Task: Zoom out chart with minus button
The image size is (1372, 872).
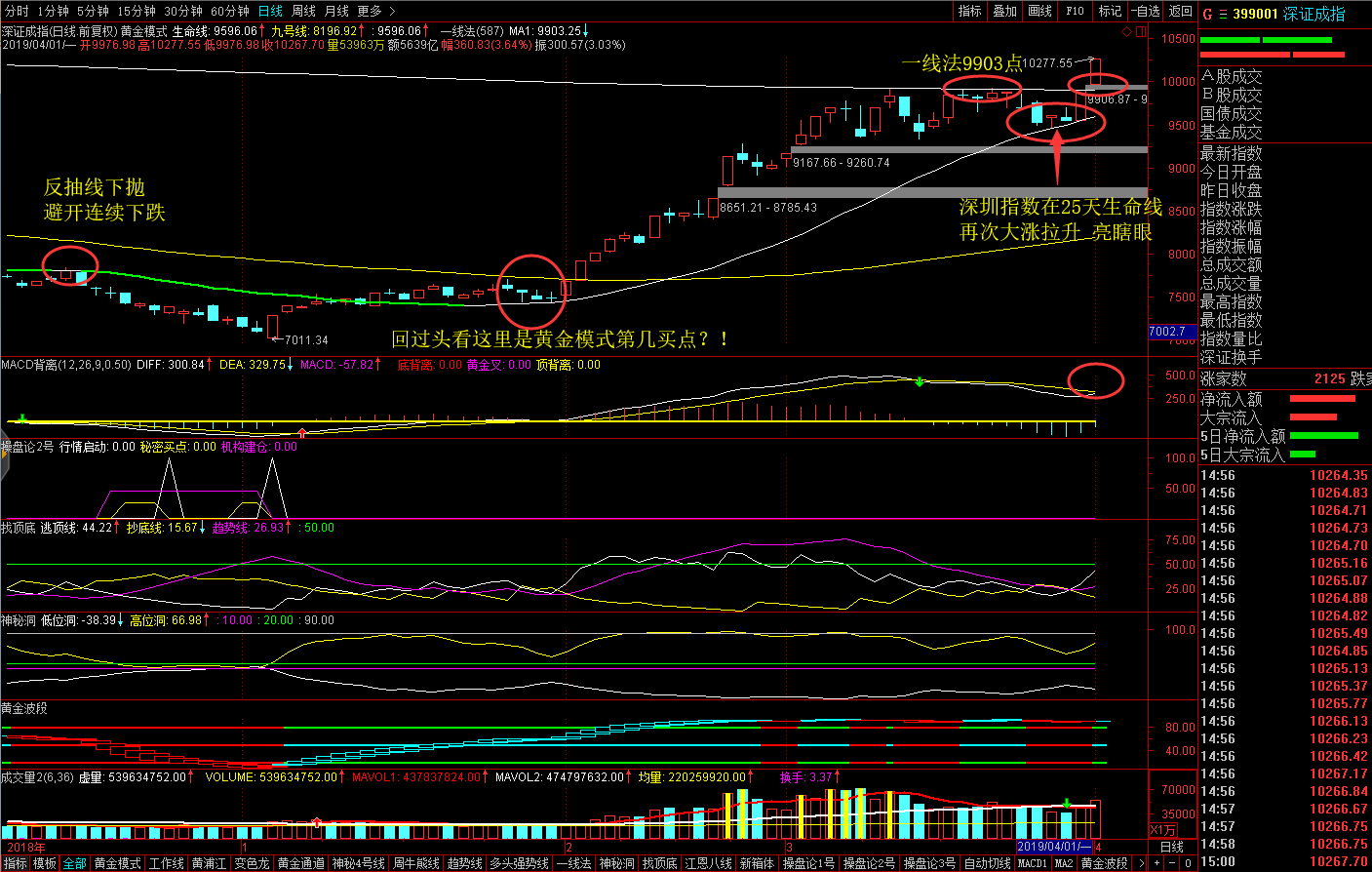Action: click(1172, 863)
